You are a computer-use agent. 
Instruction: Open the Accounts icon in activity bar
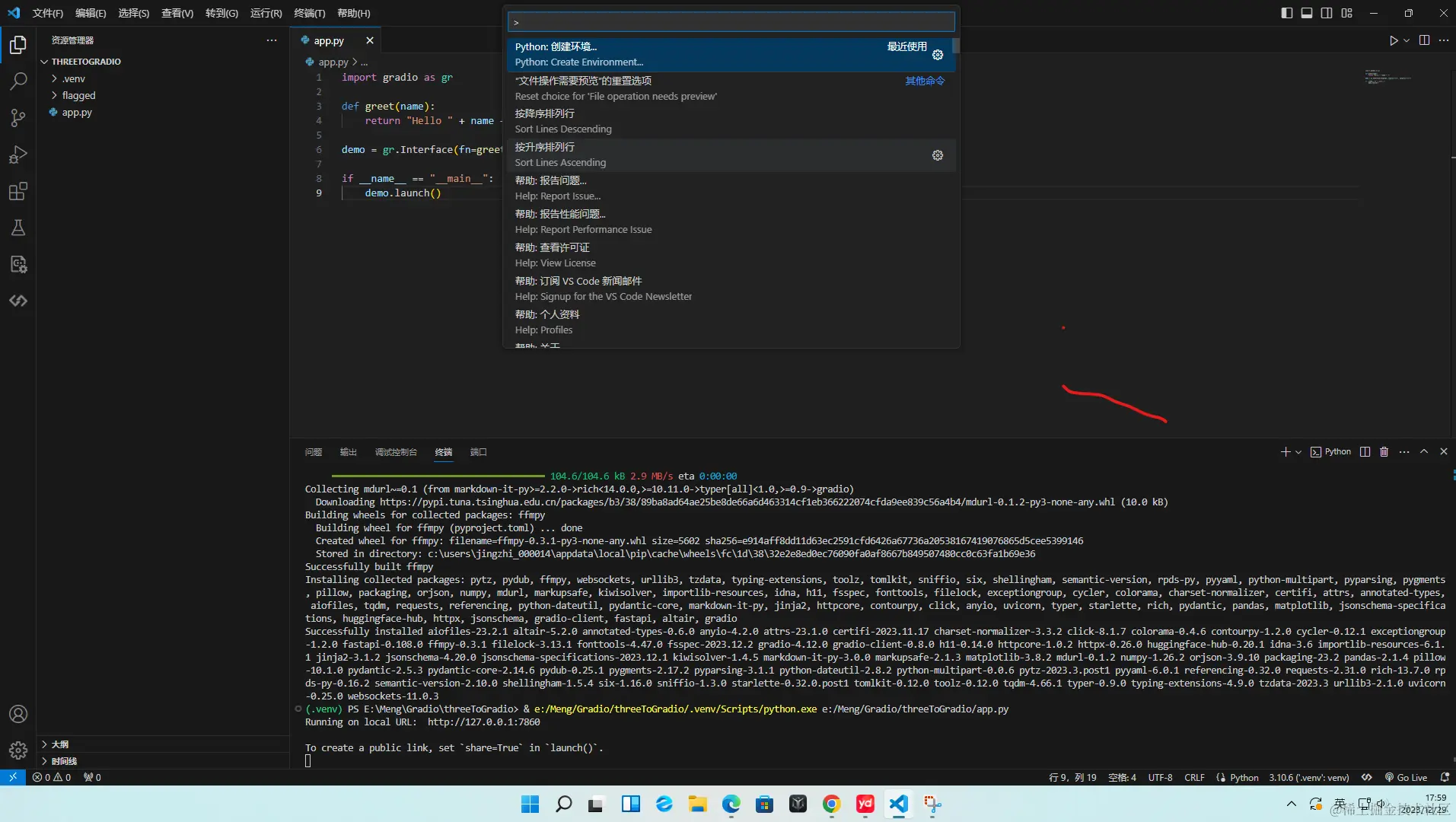point(17,714)
